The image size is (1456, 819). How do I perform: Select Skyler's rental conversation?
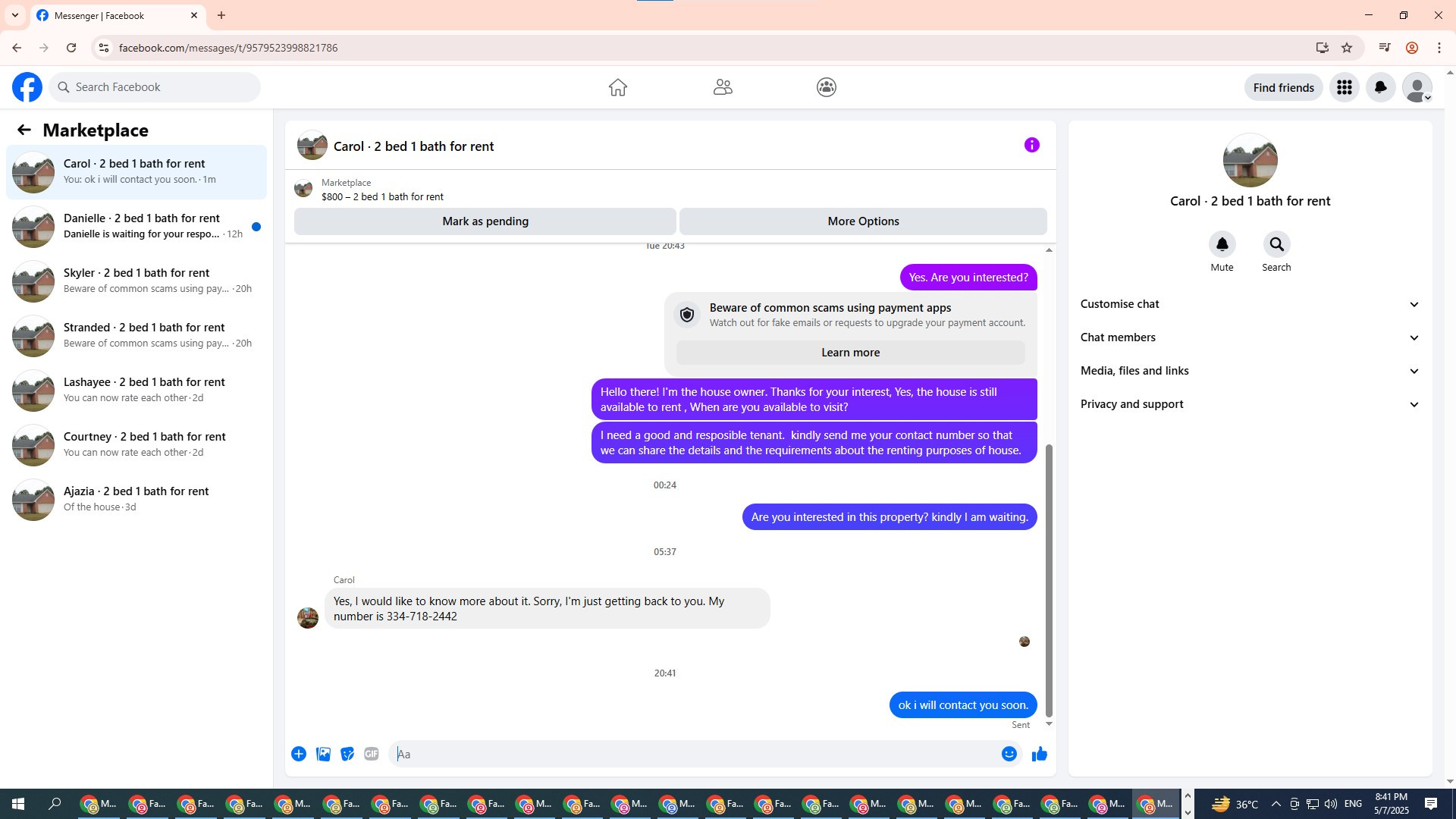click(136, 281)
